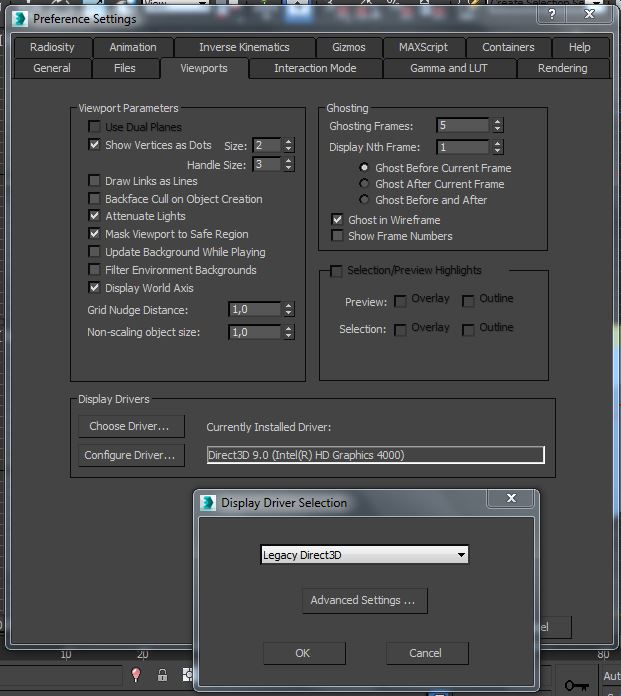The width and height of the screenshot is (621, 696).
Task: Enable Selection/Preview Highlights group checkbox
Action: [336, 271]
